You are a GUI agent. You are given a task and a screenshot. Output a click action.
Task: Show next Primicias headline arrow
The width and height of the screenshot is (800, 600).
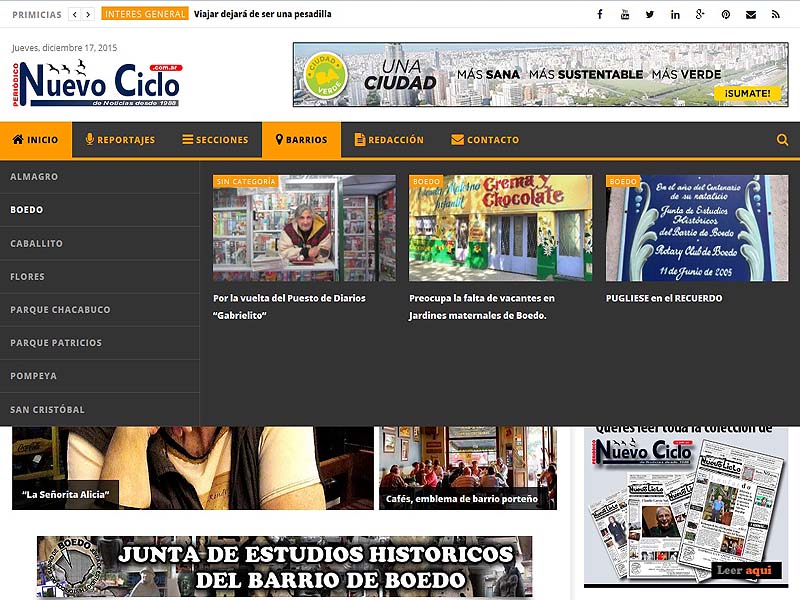pyautogui.click(x=88, y=14)
